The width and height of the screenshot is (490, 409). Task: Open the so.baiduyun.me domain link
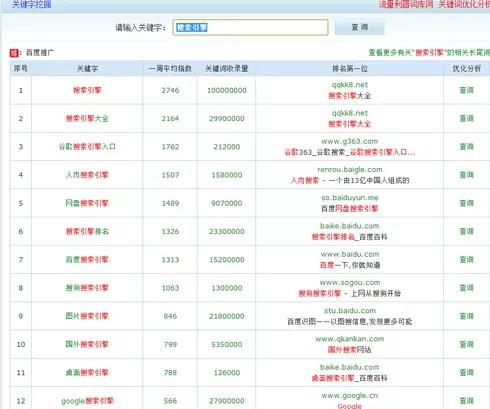coord(350,198)
